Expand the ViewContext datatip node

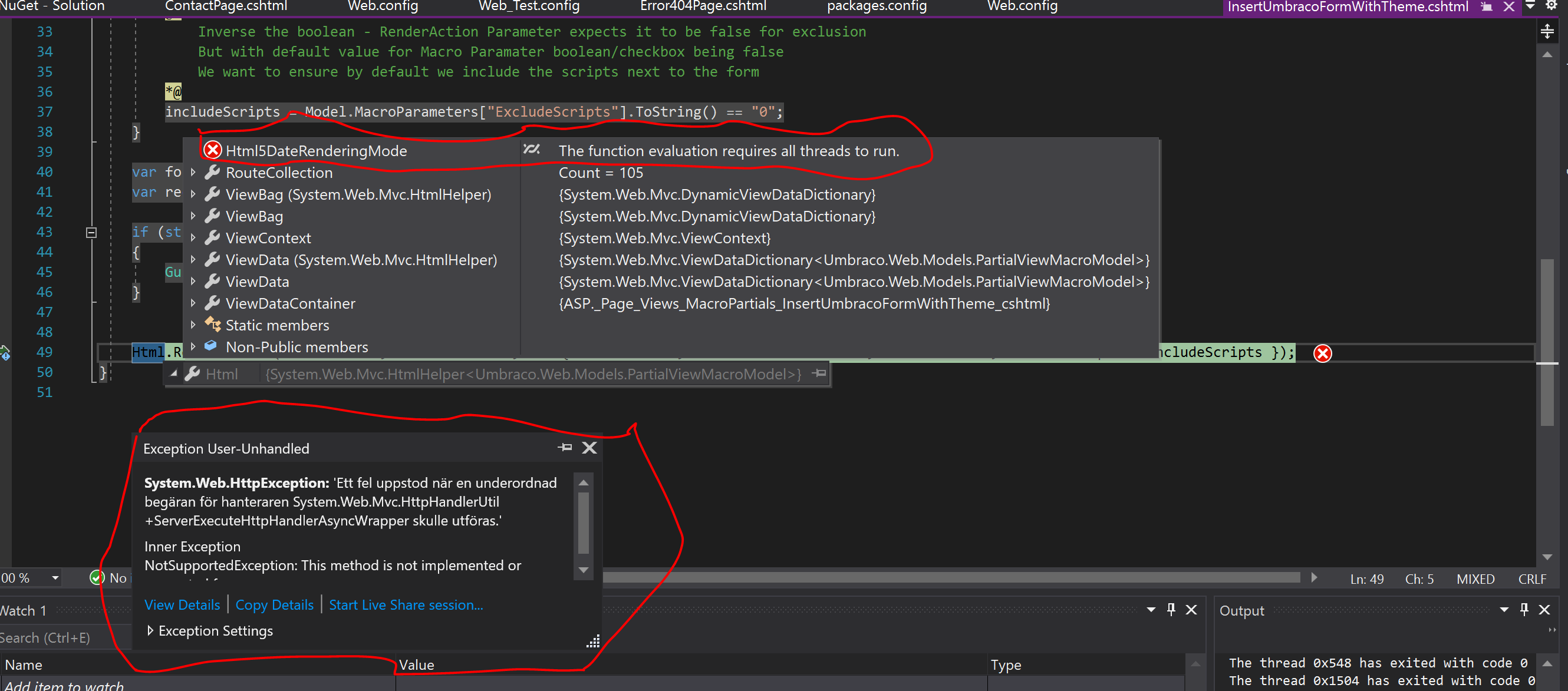click(193, 238)
